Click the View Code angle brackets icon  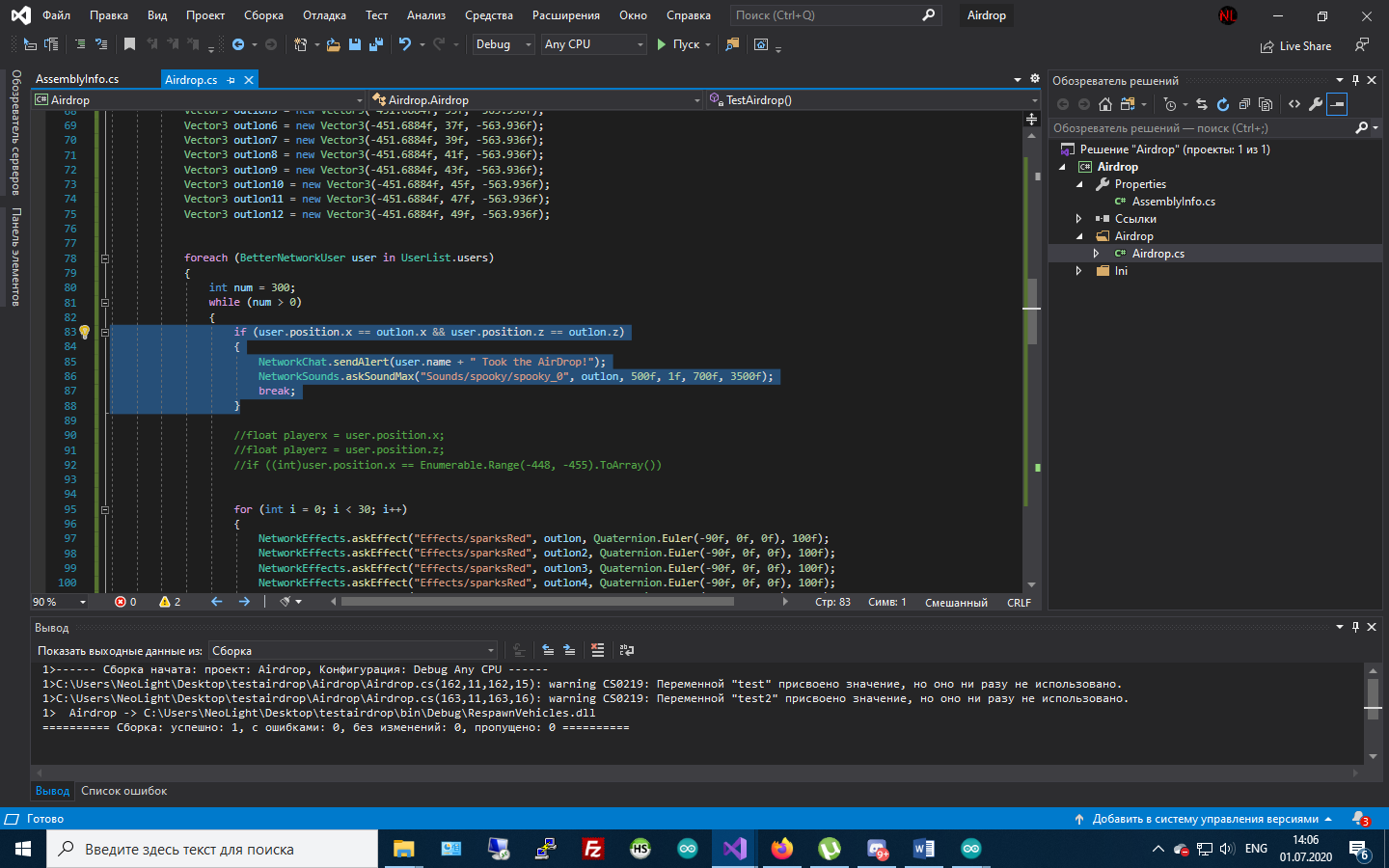coord(1294,104)
